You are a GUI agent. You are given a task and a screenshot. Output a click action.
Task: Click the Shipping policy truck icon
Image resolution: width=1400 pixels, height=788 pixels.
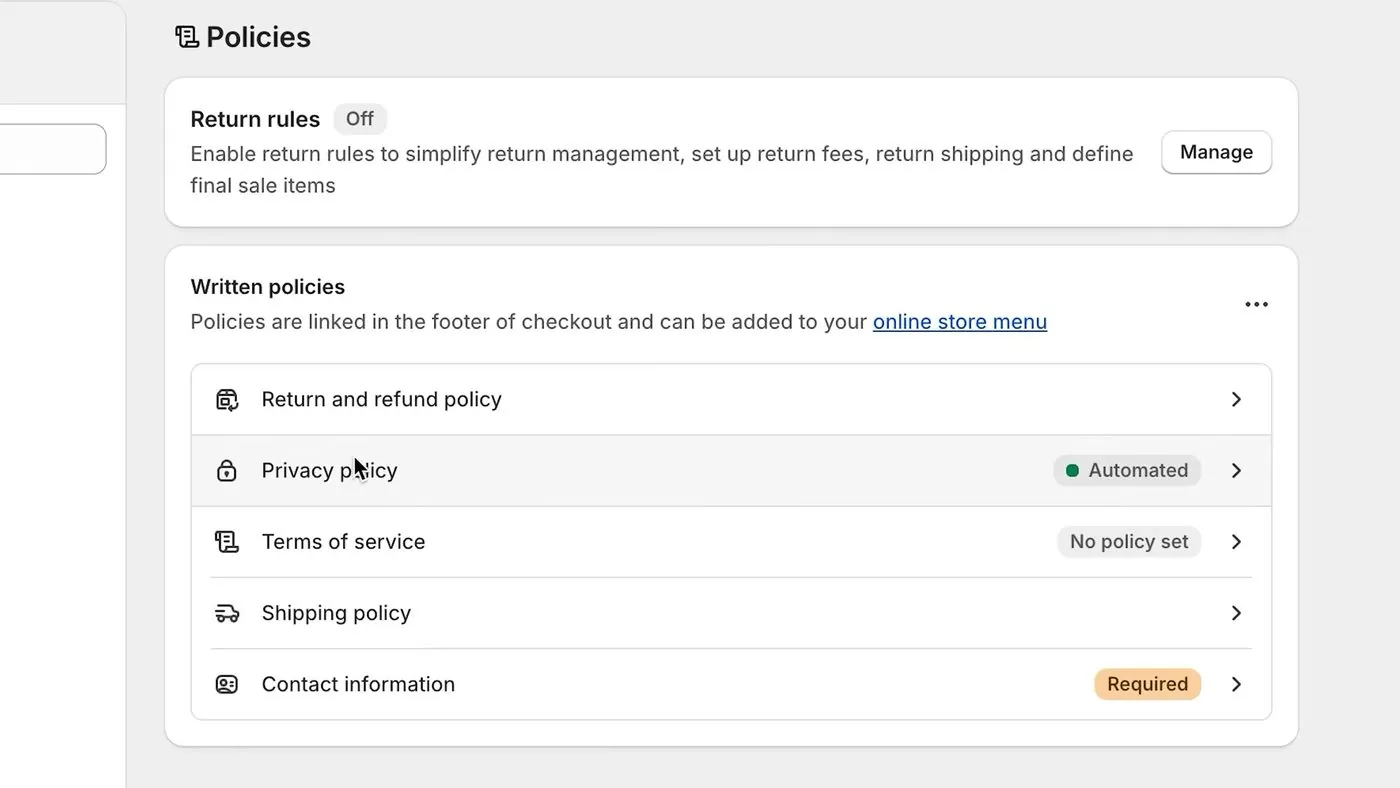227,613
